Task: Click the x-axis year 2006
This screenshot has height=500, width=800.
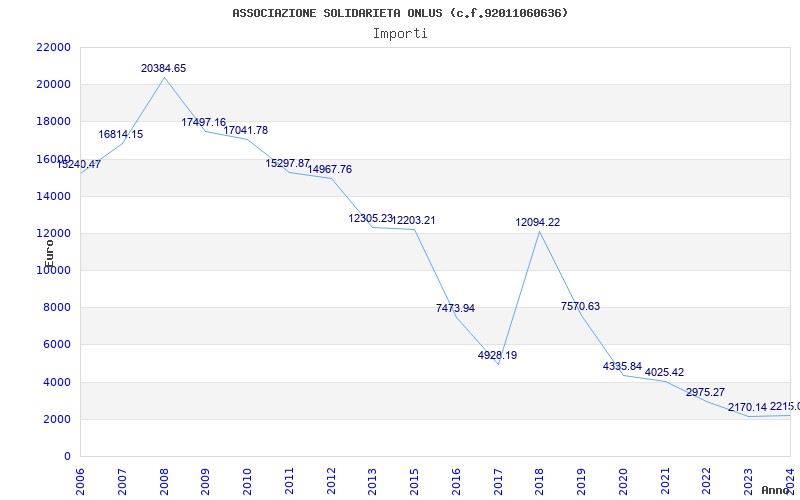Action: pyautogui.click(x=81, y=481)
